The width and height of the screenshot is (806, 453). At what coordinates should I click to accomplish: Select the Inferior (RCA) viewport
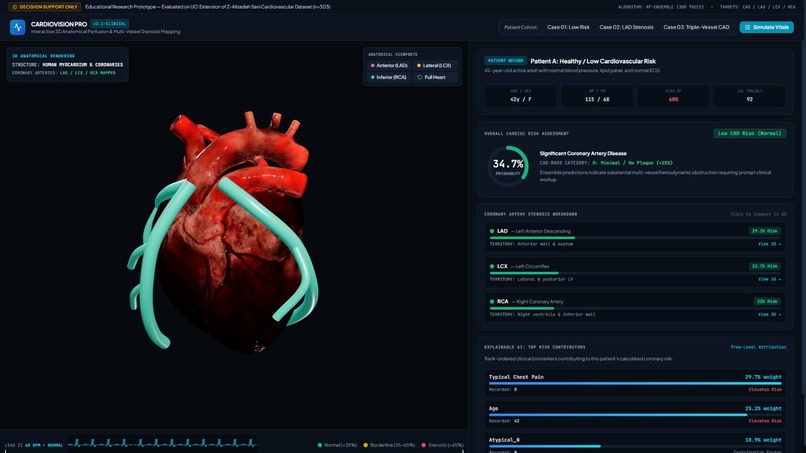pyautogui.click(x=389, y=77)
